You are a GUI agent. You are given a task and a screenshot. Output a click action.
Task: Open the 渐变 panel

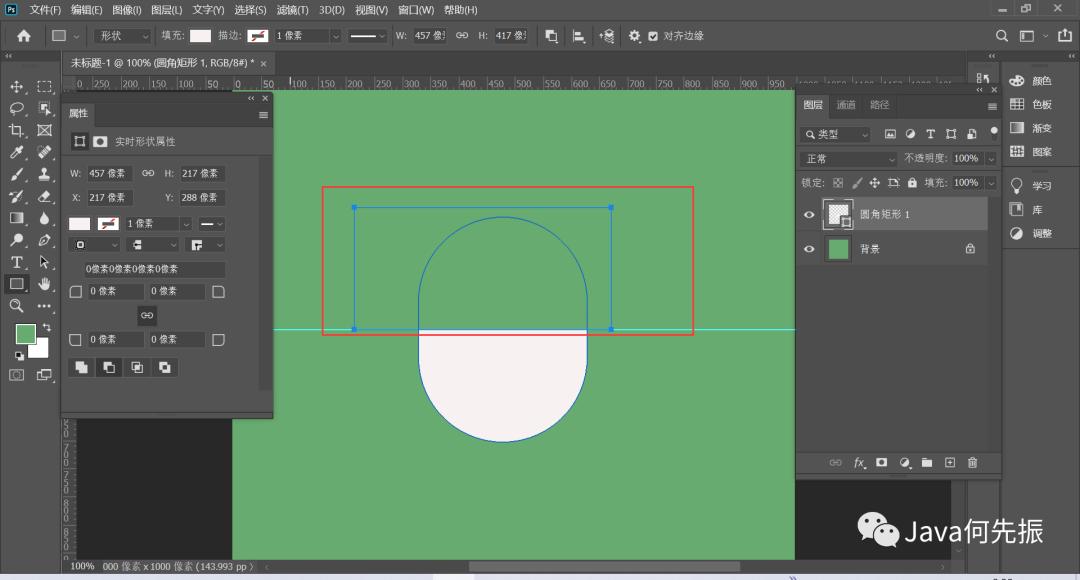[1041, 128]
